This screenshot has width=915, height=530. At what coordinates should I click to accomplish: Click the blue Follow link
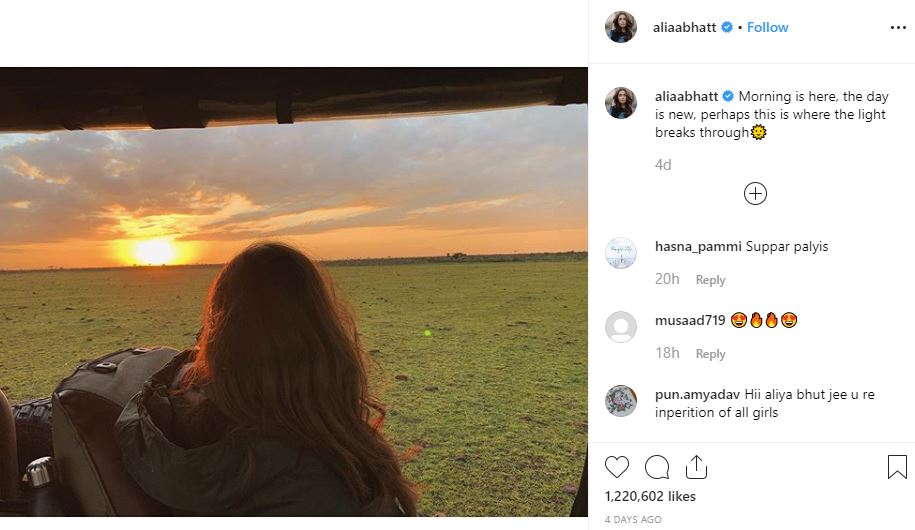[767, 28]
